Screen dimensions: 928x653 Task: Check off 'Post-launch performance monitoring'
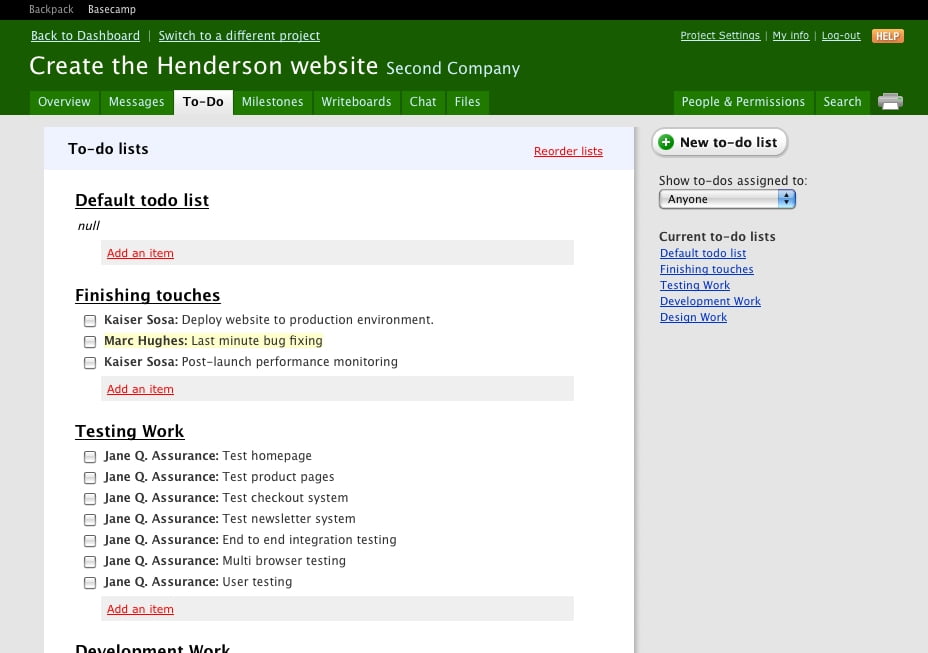90,362
